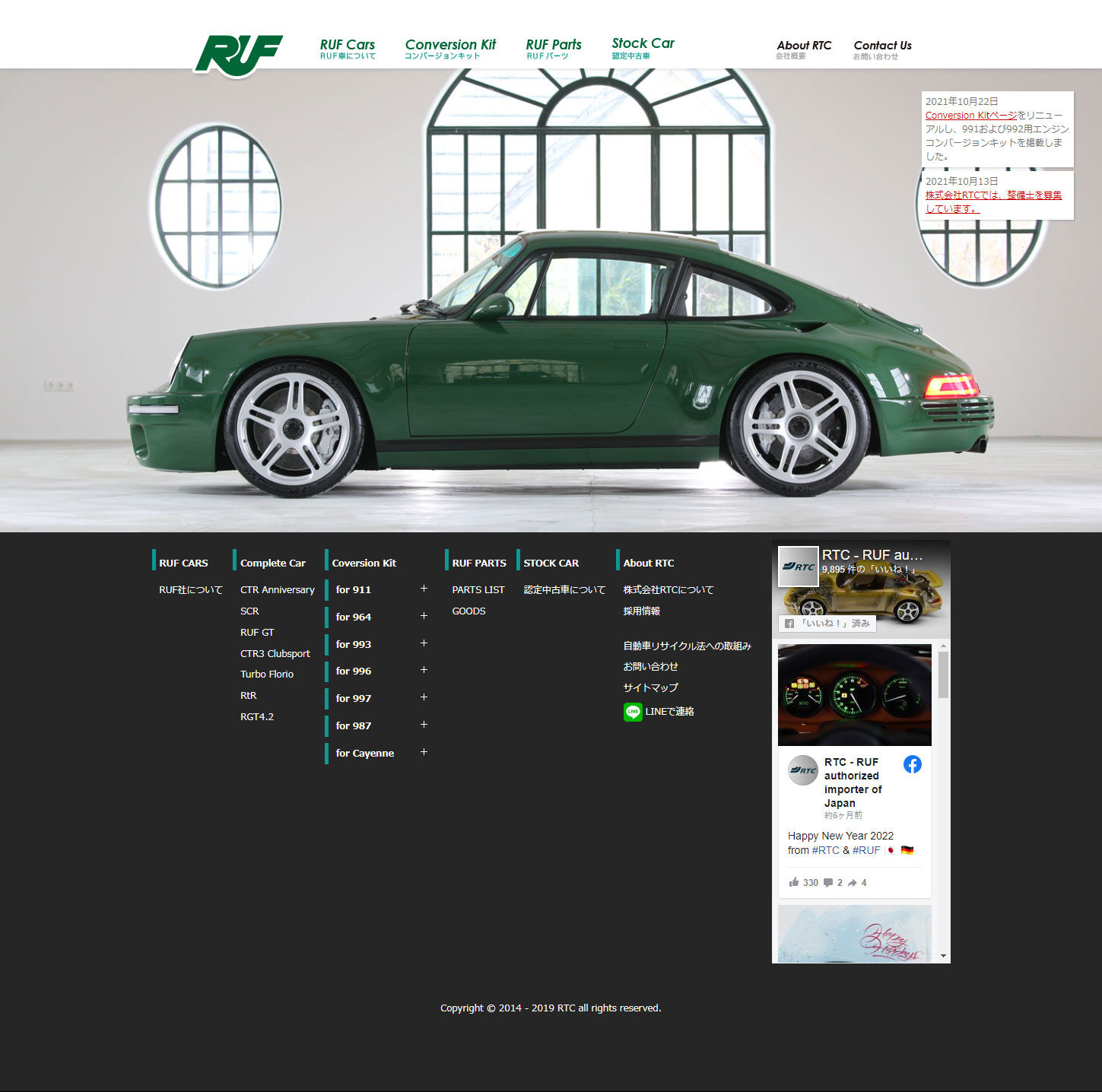Go to About RTC in header
The image size is (1102, 1092).
tap(804, 49)
